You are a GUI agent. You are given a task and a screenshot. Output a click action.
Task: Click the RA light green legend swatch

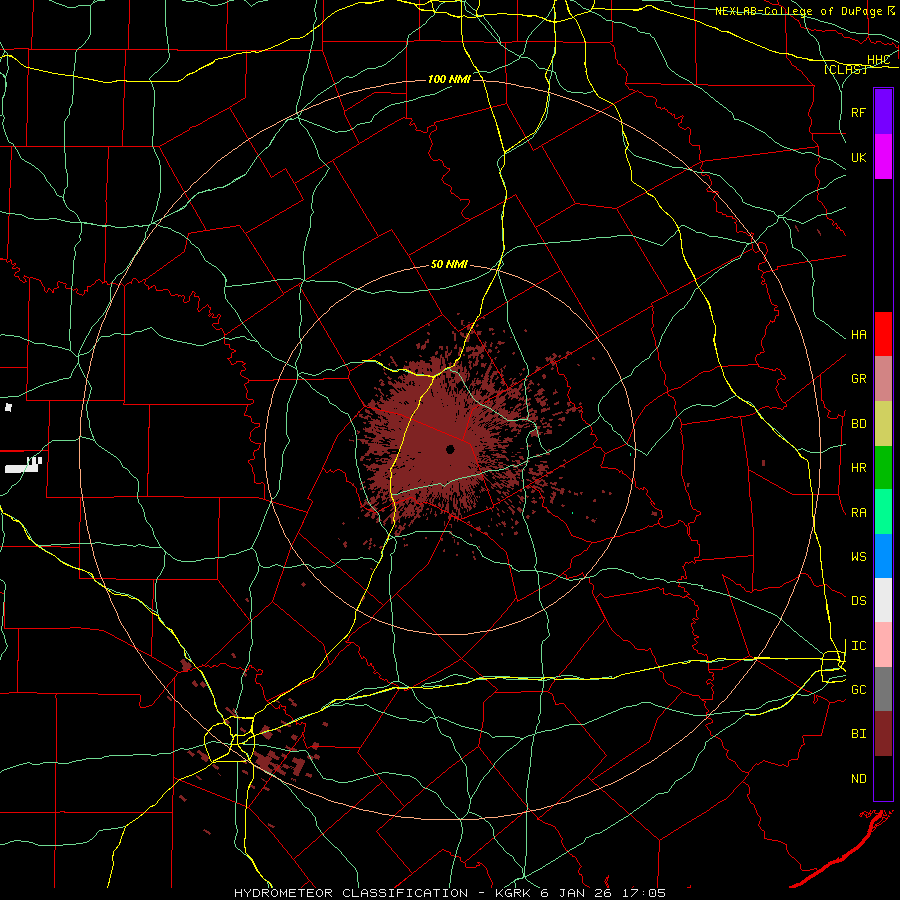[x=883, y=512]
